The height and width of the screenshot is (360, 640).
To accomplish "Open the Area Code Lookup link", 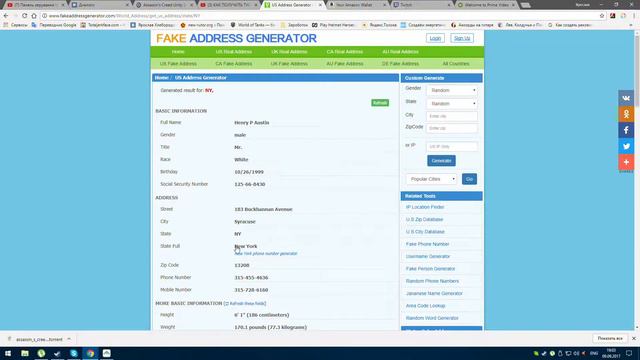I will point(425,306).
